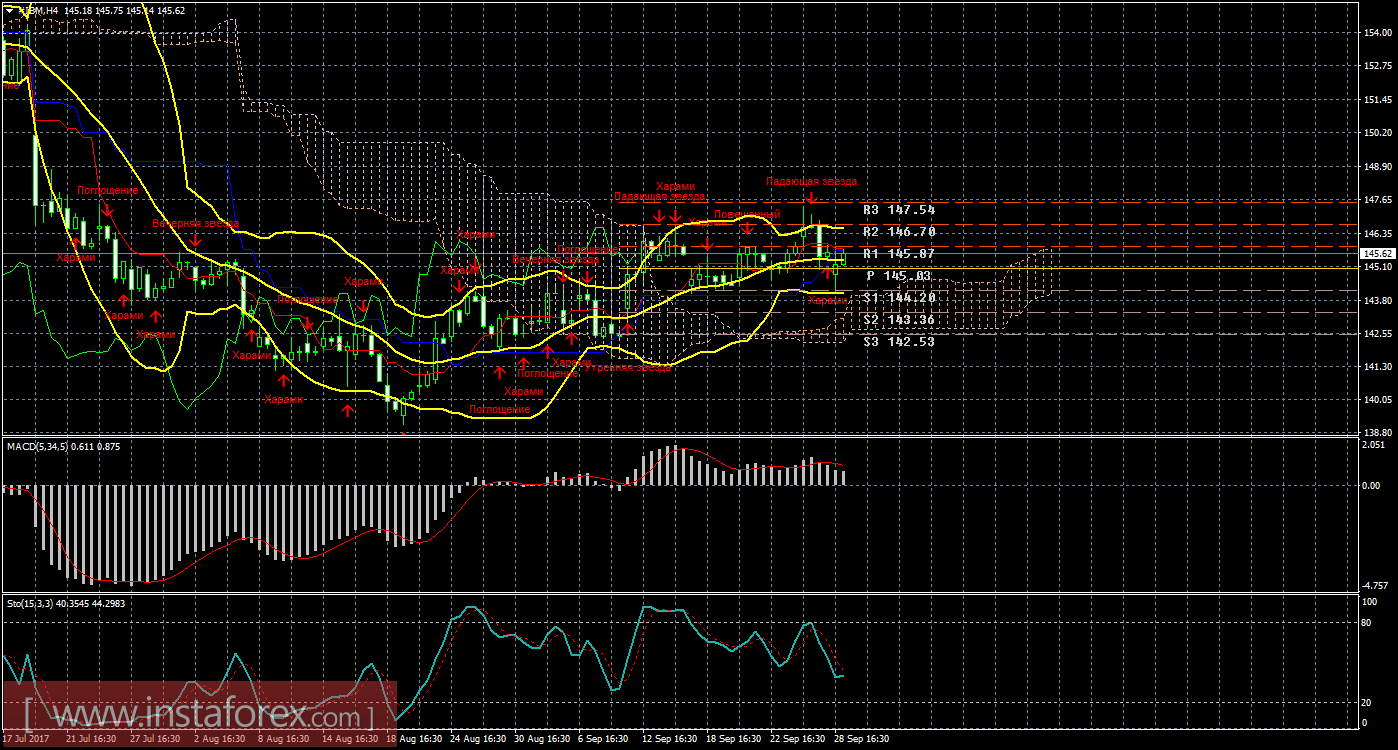Viewport: 1398px width, 750px height.
Task: Click the 12 Sep 16:30 time label
Action: pyautogui.click(x=669, y=740)
